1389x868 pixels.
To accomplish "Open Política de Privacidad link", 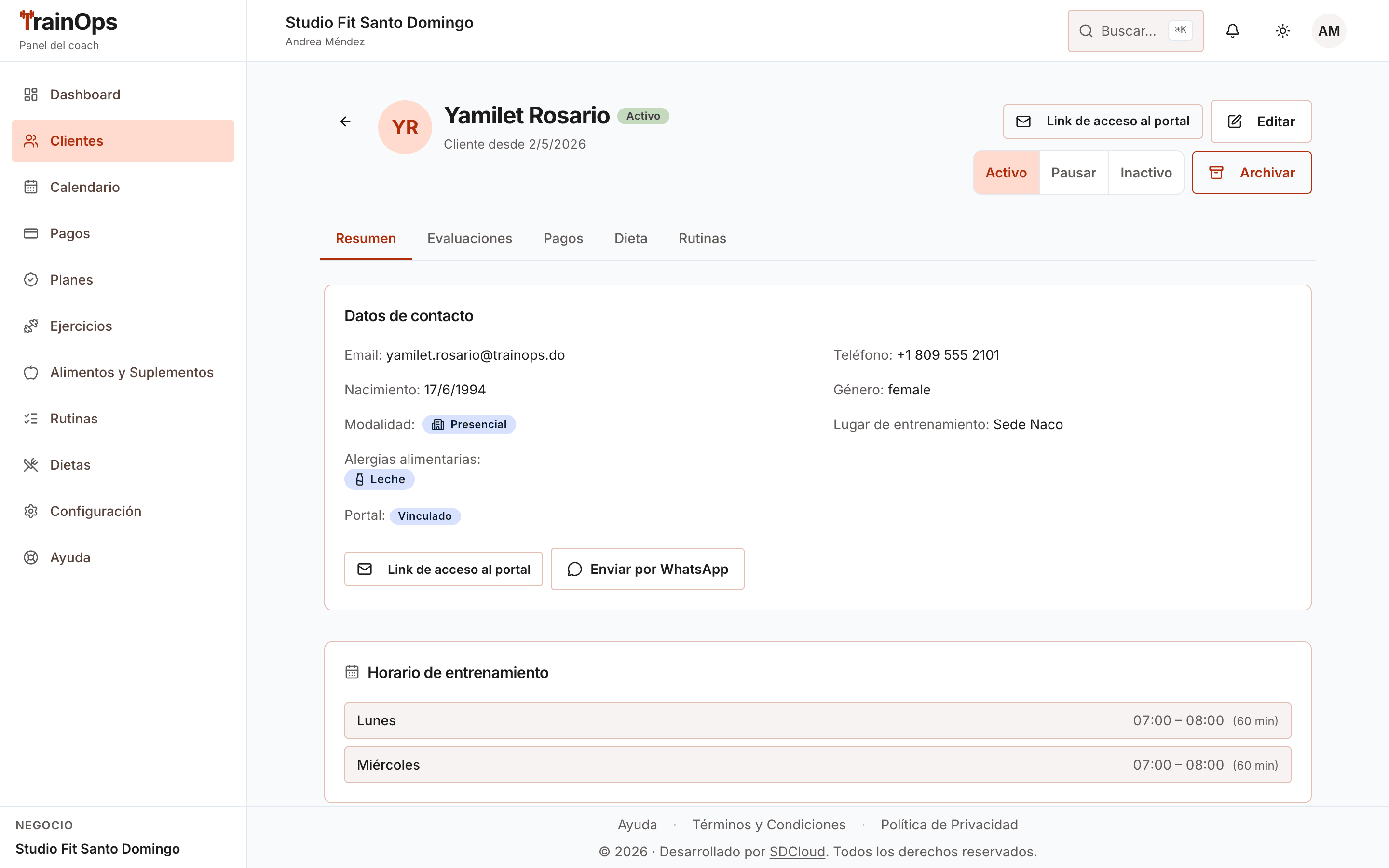I will [949, 825].
